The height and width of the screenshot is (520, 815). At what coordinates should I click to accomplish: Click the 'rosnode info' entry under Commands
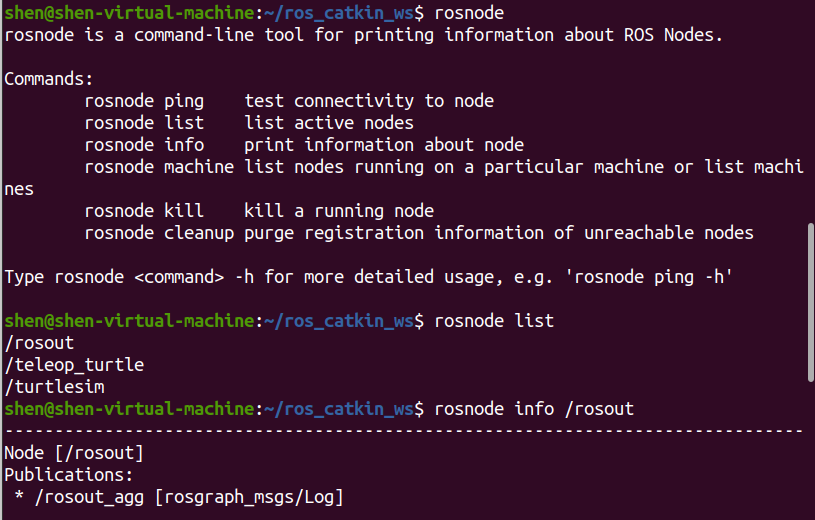[x=144, y=144]
